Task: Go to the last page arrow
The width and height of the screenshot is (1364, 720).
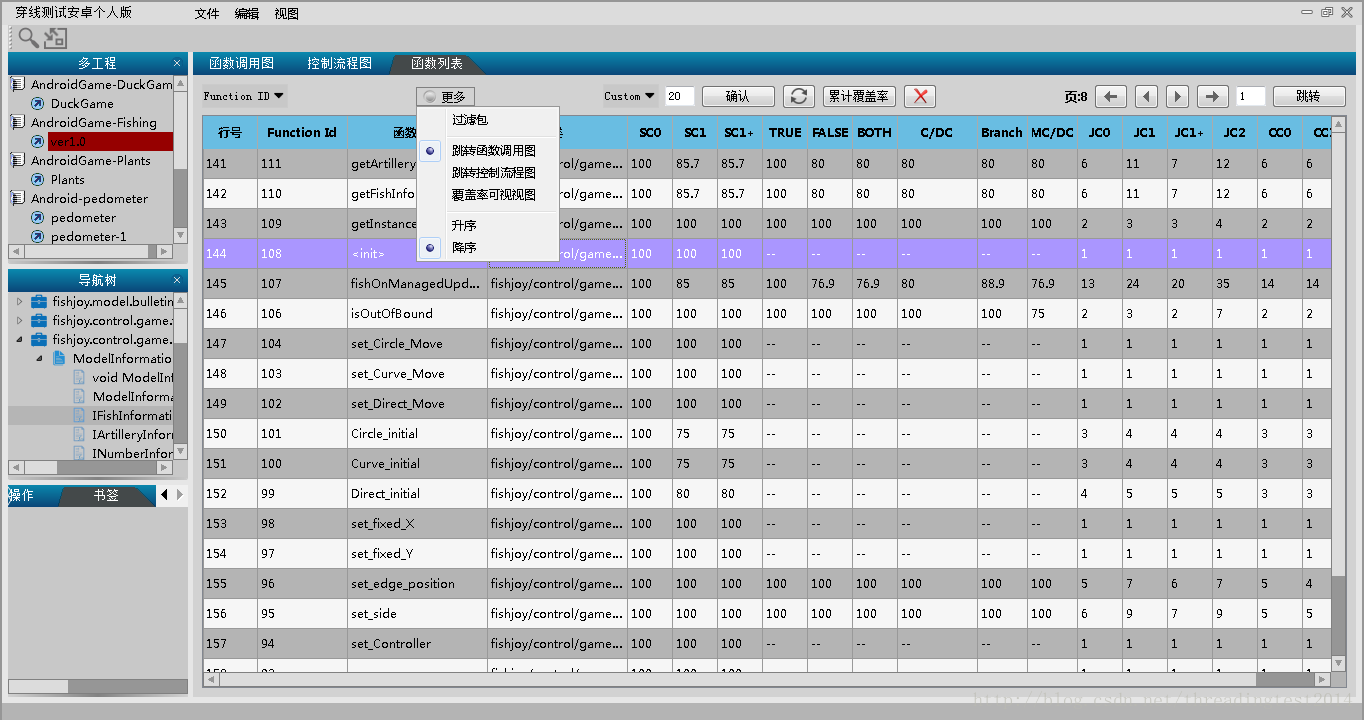Action: coord(1213,96)
